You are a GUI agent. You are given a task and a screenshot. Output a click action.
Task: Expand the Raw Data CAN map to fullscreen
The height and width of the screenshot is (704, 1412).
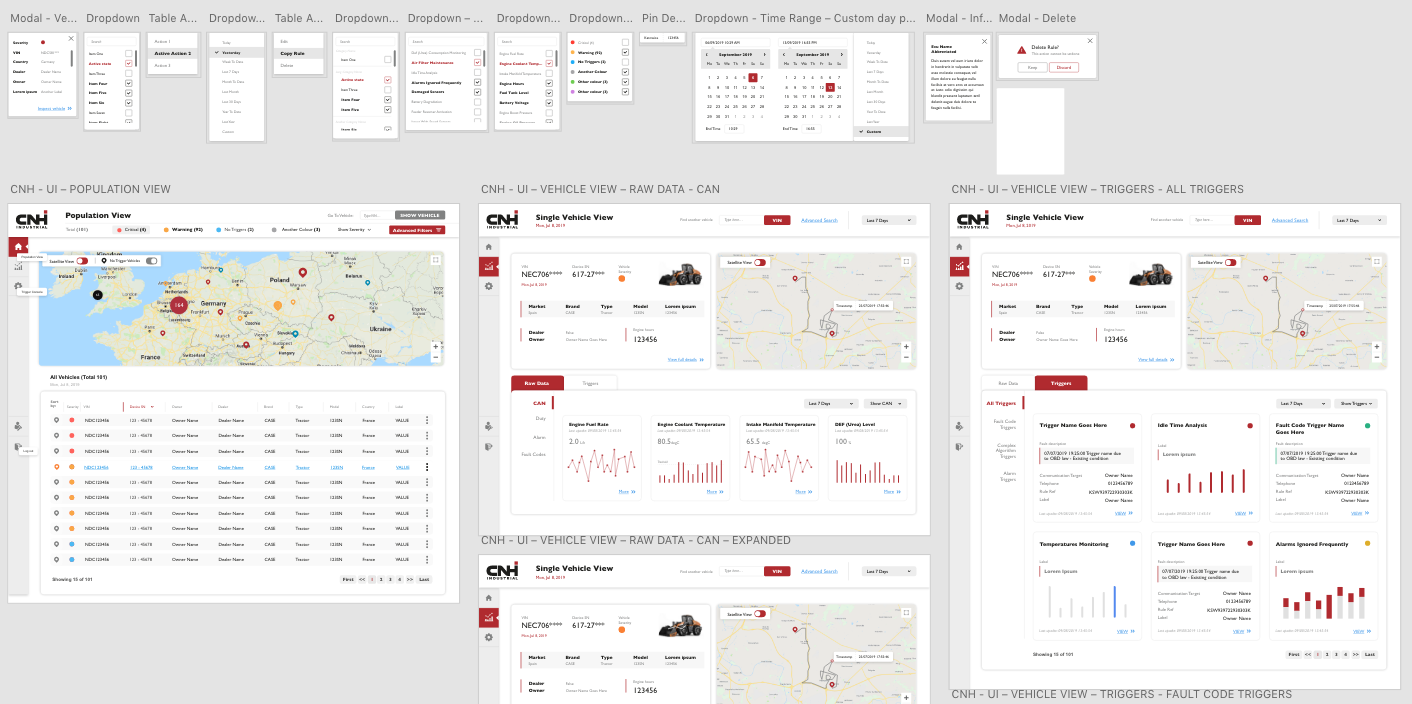[x=906, y=262]
